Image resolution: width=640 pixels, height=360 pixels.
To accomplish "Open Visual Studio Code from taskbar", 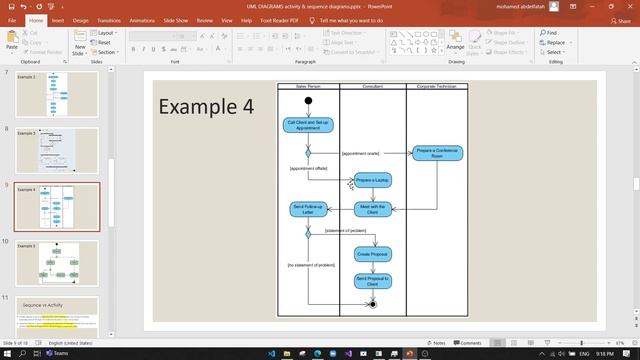I will pos(271,353).
